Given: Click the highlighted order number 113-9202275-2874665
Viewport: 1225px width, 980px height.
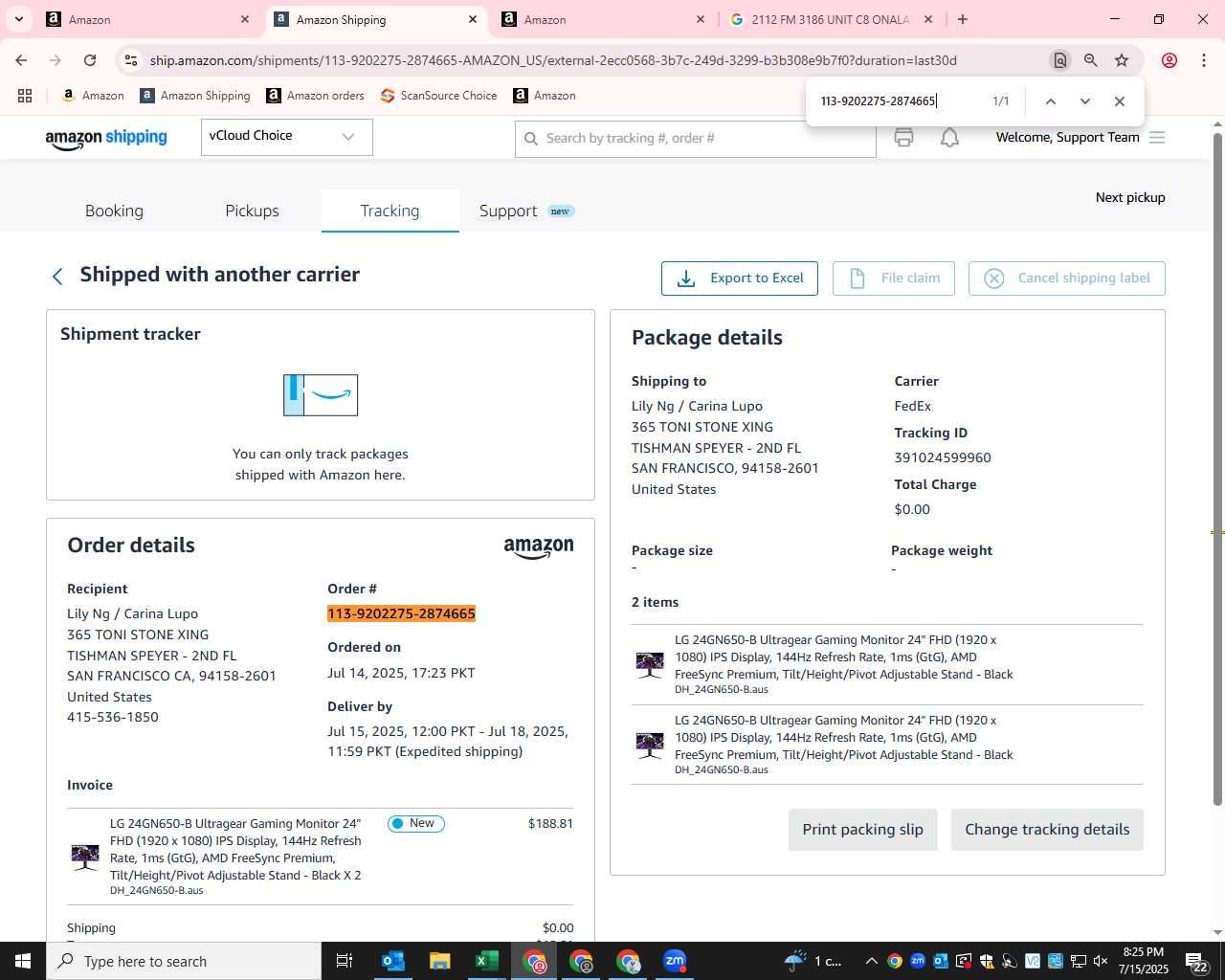Looking at the screenshot, I should (401, 613).
